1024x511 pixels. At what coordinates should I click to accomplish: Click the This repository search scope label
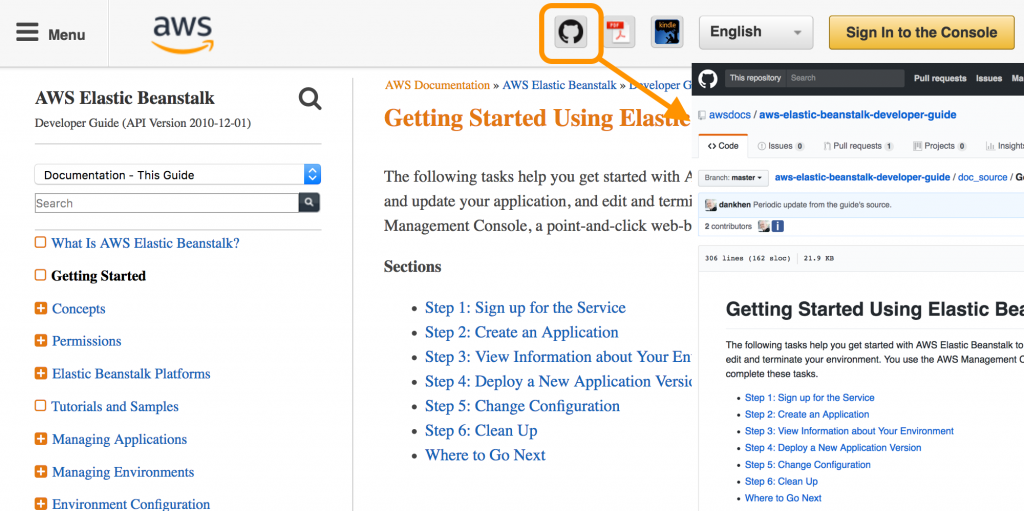click(755, 78)
